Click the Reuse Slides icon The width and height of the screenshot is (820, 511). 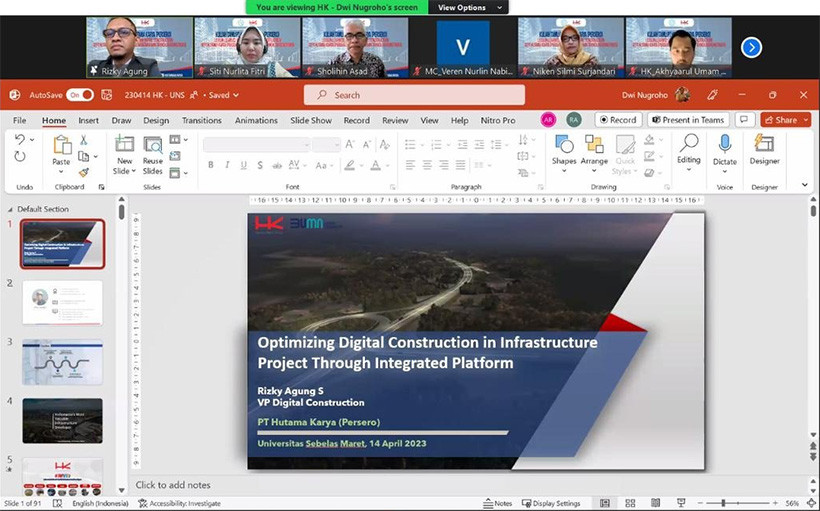[153, 145]
